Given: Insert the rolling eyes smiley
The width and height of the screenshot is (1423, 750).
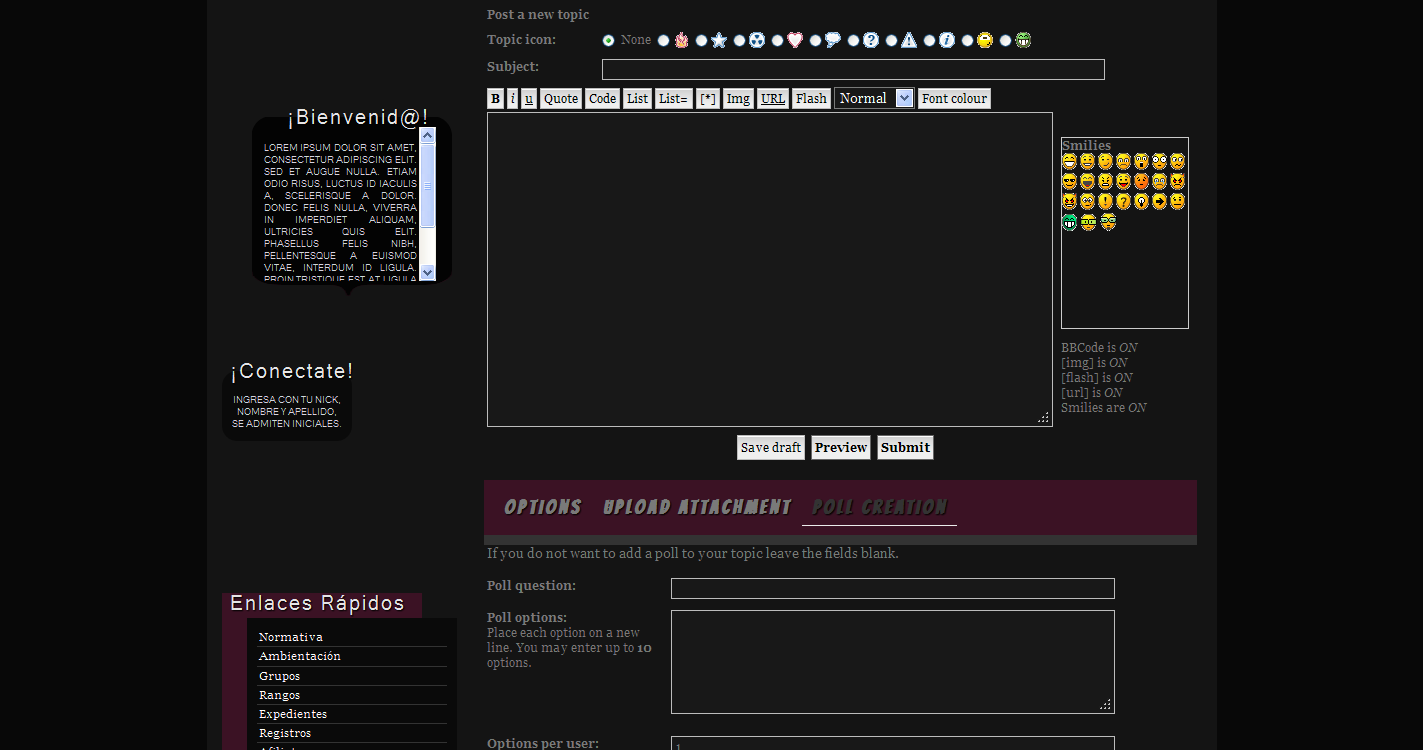Looking at the screenshot, I should point(1087,201).
